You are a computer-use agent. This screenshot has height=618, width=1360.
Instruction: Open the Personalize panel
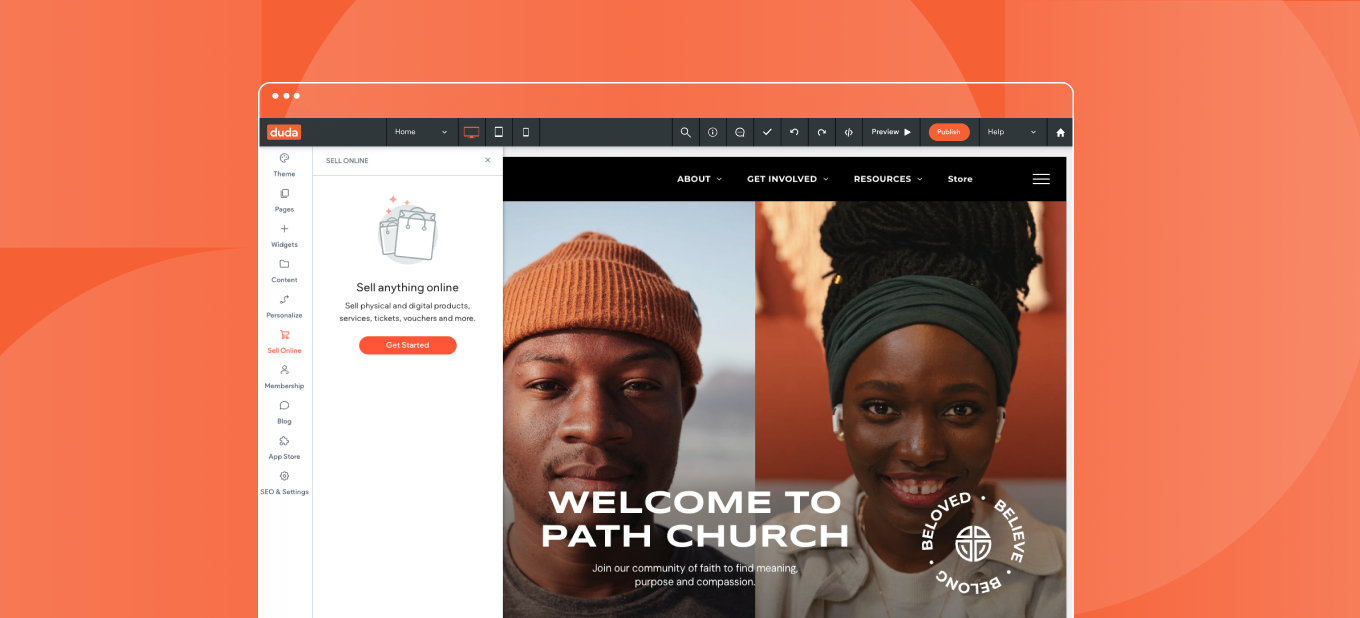click(284, 306)
